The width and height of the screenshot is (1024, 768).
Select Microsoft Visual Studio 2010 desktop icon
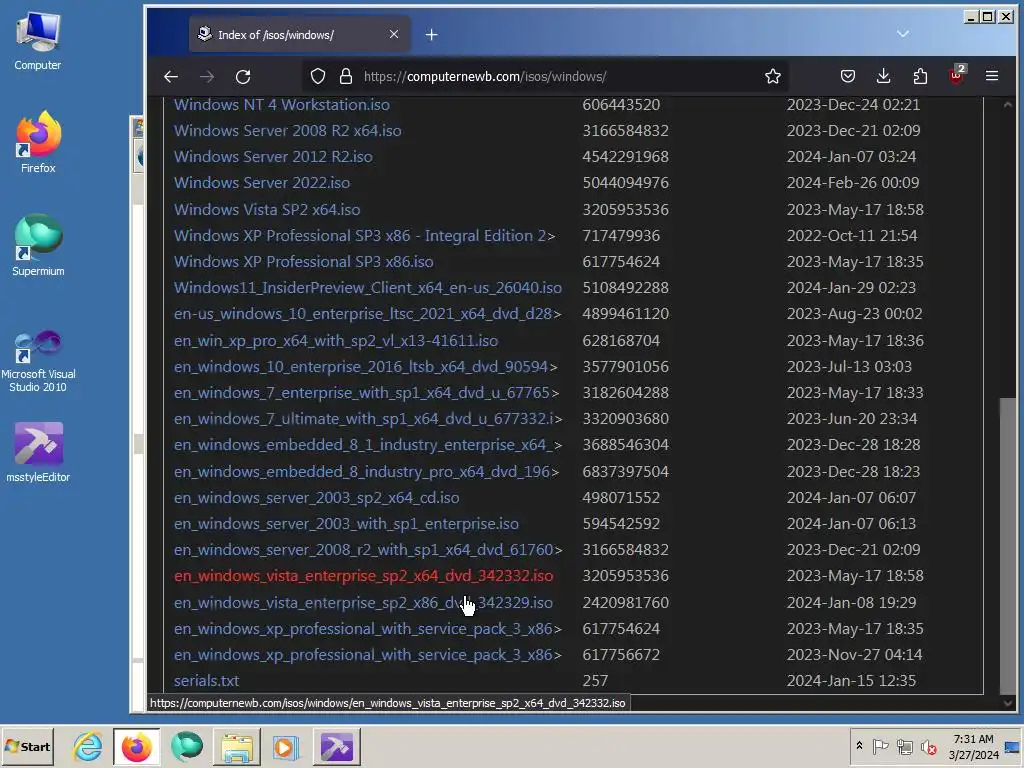pyautogui.click(x=38, y=361)
